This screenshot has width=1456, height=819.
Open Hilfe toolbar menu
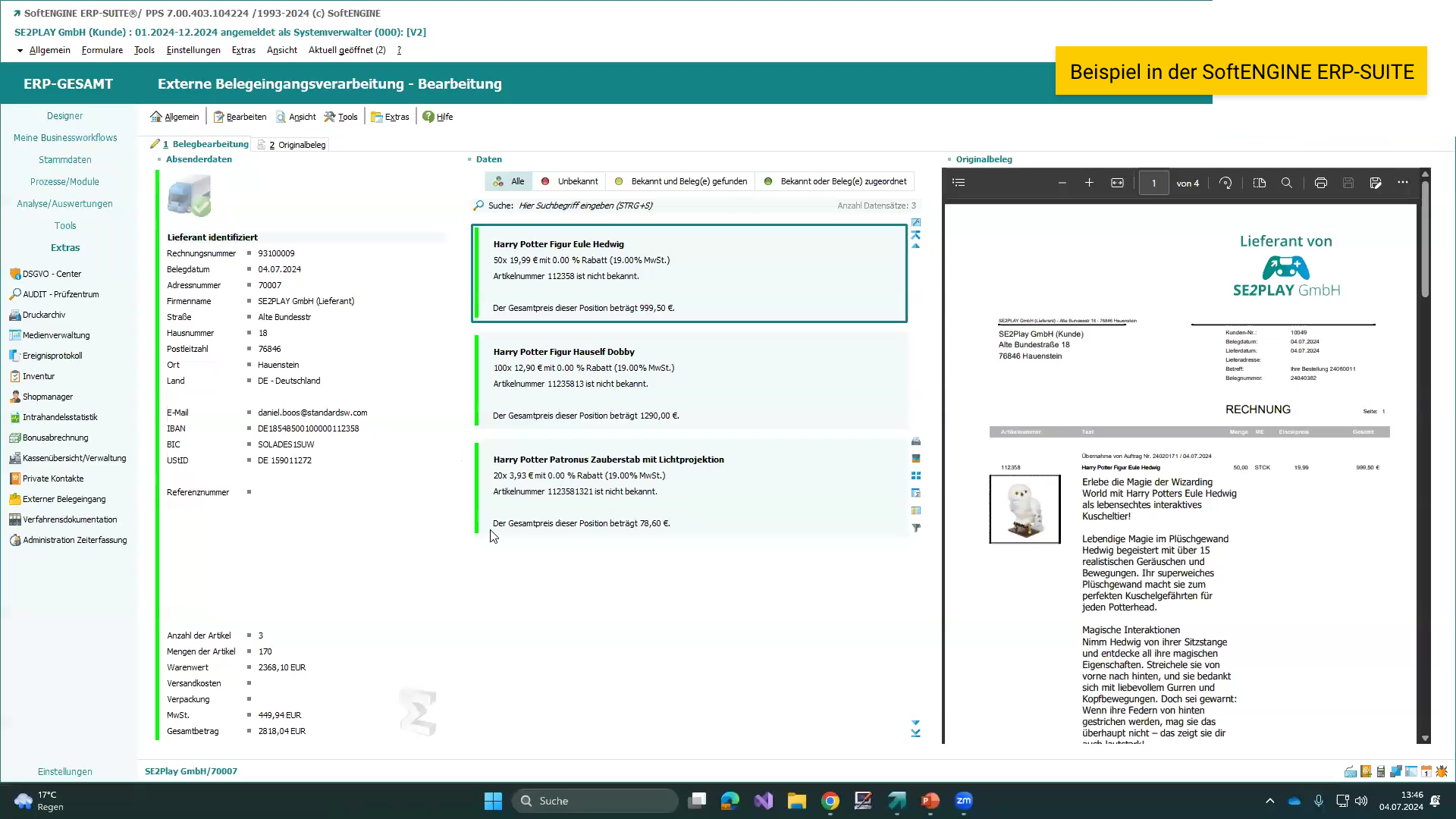coord(438,117)
